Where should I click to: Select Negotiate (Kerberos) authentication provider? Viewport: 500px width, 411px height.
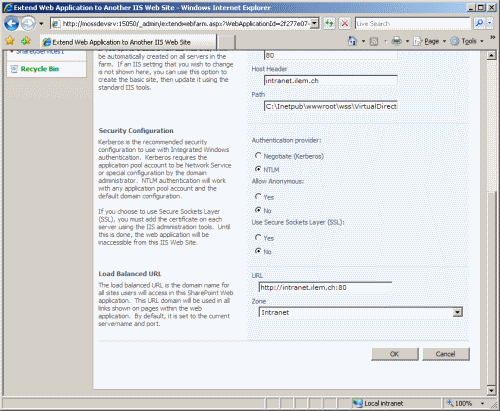point(258,156)
